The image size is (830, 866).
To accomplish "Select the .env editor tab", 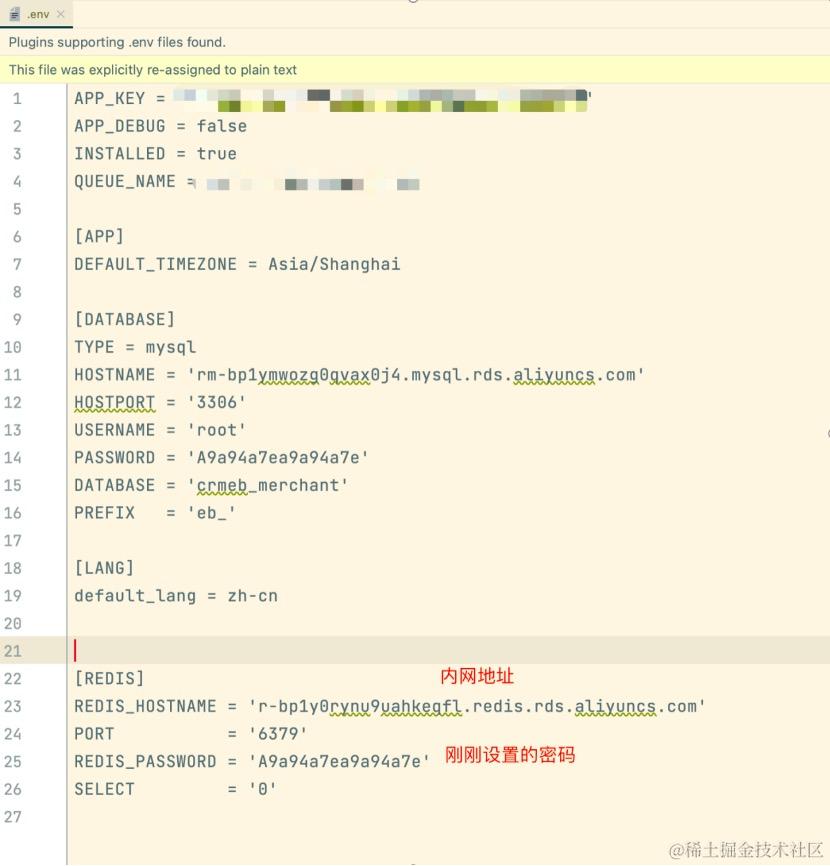I will click(x=38, y=14).
